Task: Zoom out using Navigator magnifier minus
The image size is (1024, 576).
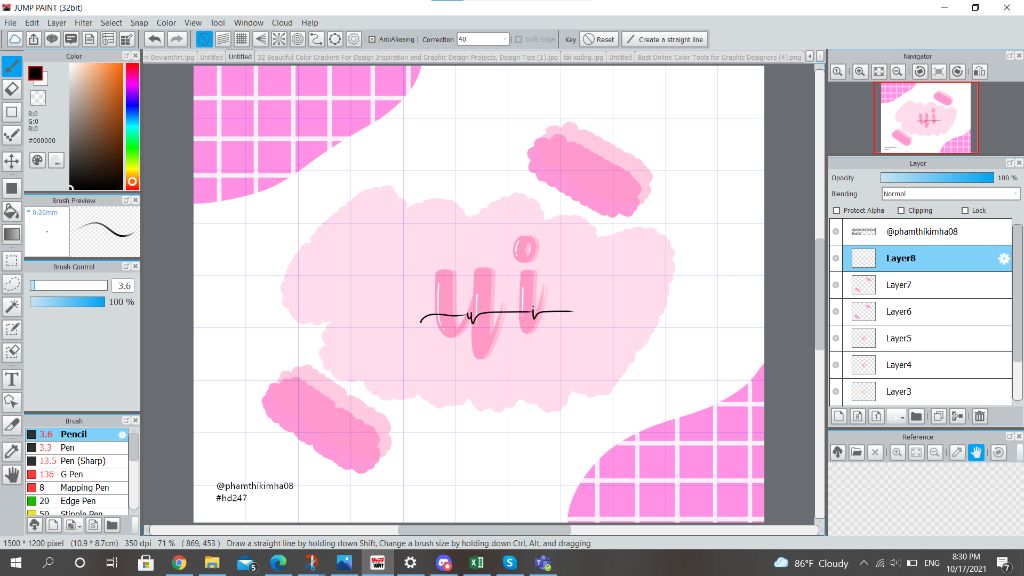Action: [x=898, y=72]
